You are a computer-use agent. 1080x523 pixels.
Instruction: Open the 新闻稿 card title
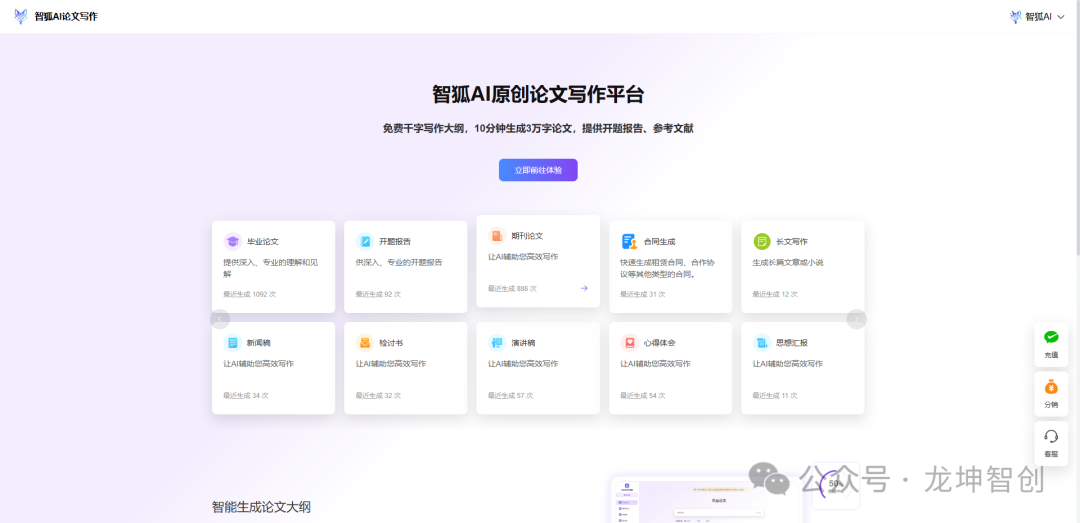(x=259, y=343)
